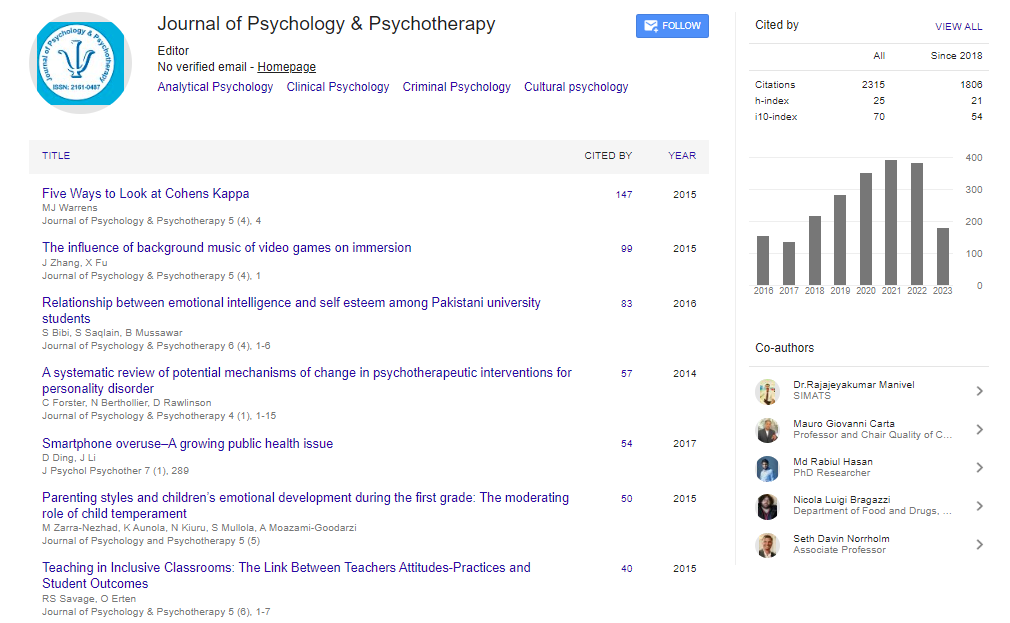Click Seth Davin Norrholm's avatar photo
1010x623 pixels.
[767, 545]
